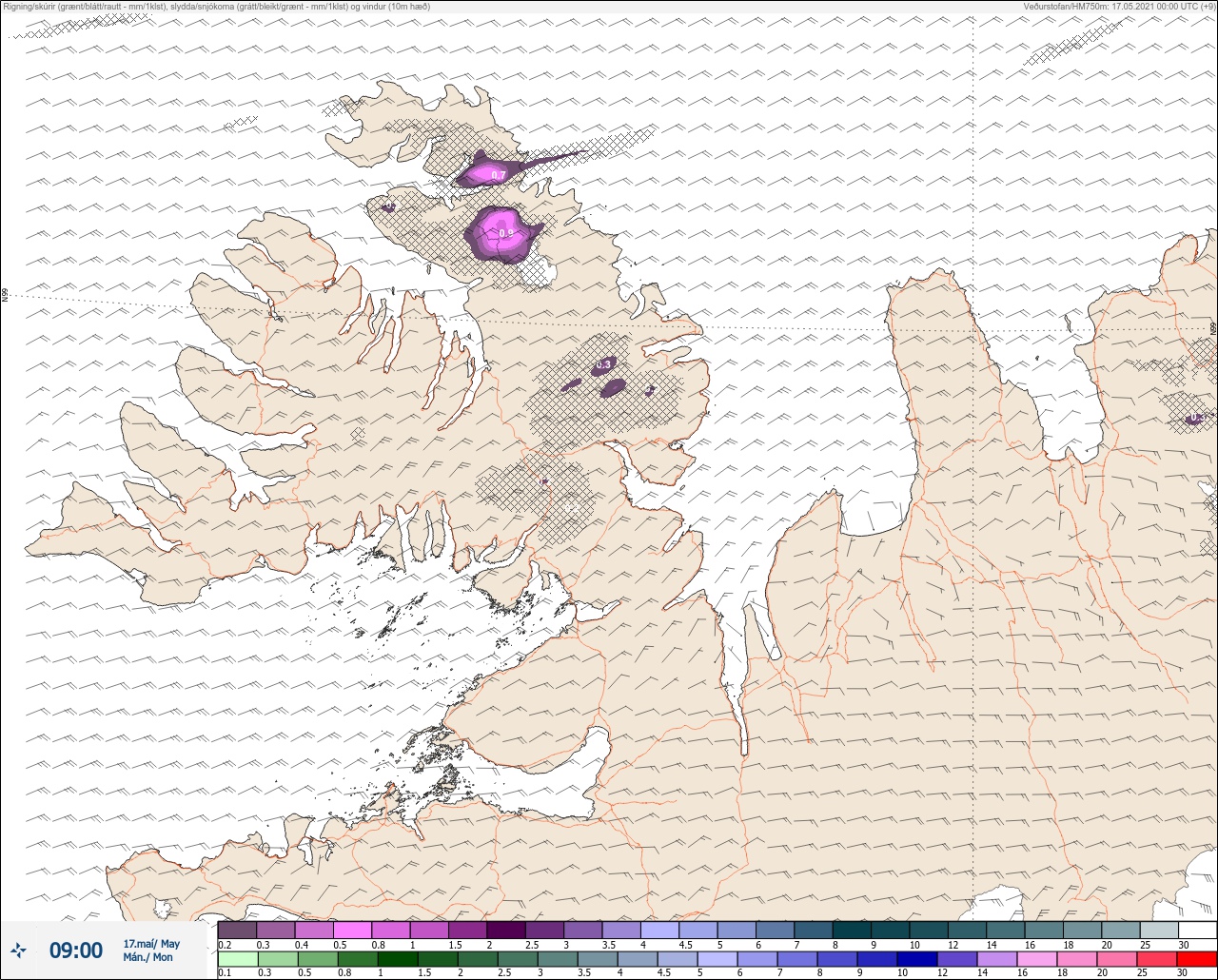Pick lower-row medium green swatch at 0.5
Viewport: 1218px width, 980px height.
pos(317,959)
